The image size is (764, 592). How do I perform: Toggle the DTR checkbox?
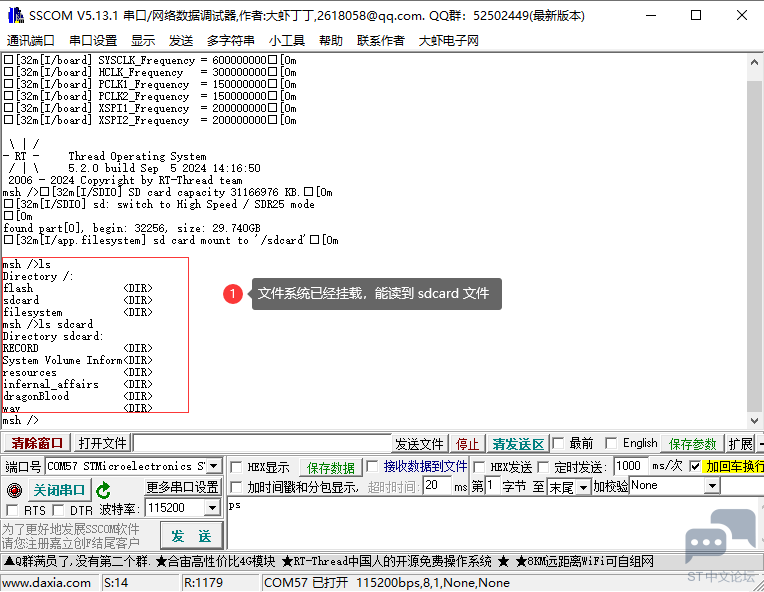point(58,510)
